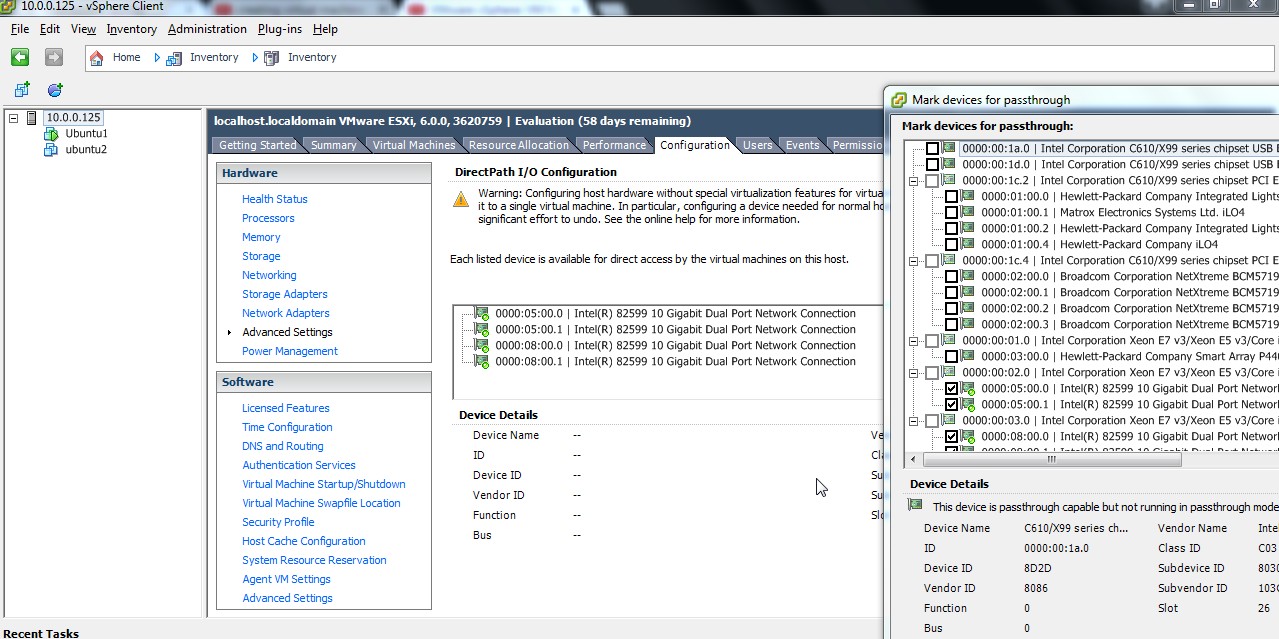
Task: Click card icon for 0000:00:1a.0 in passthrough dialog
Action: (949, 148)
